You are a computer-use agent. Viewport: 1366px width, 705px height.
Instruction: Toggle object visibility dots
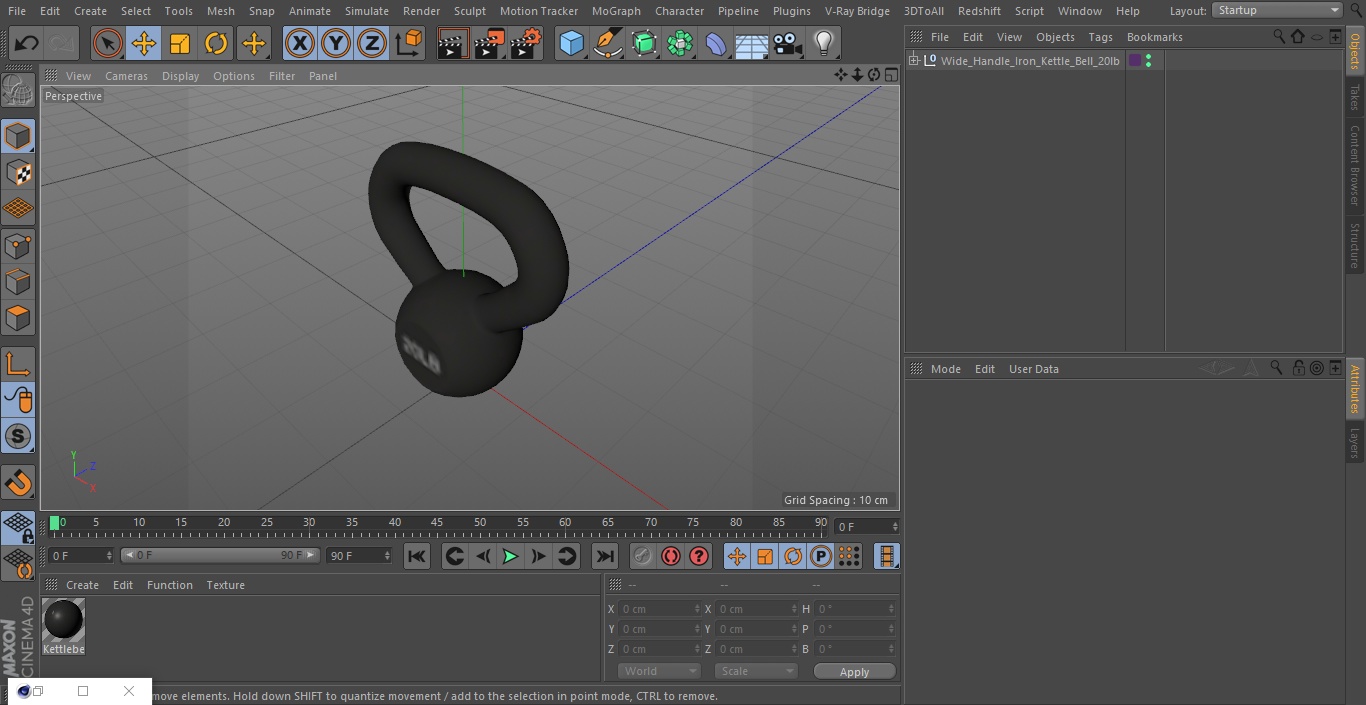(1148, 61)
